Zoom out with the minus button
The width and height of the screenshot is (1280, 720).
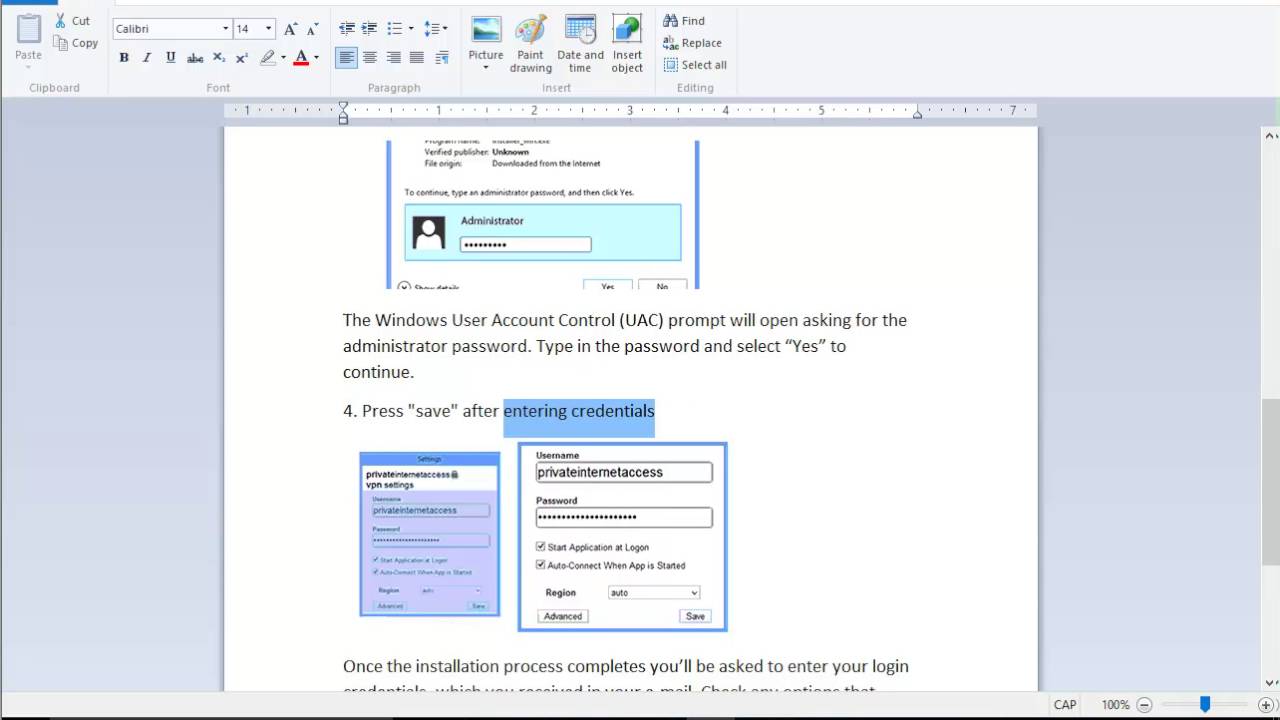1145,705
